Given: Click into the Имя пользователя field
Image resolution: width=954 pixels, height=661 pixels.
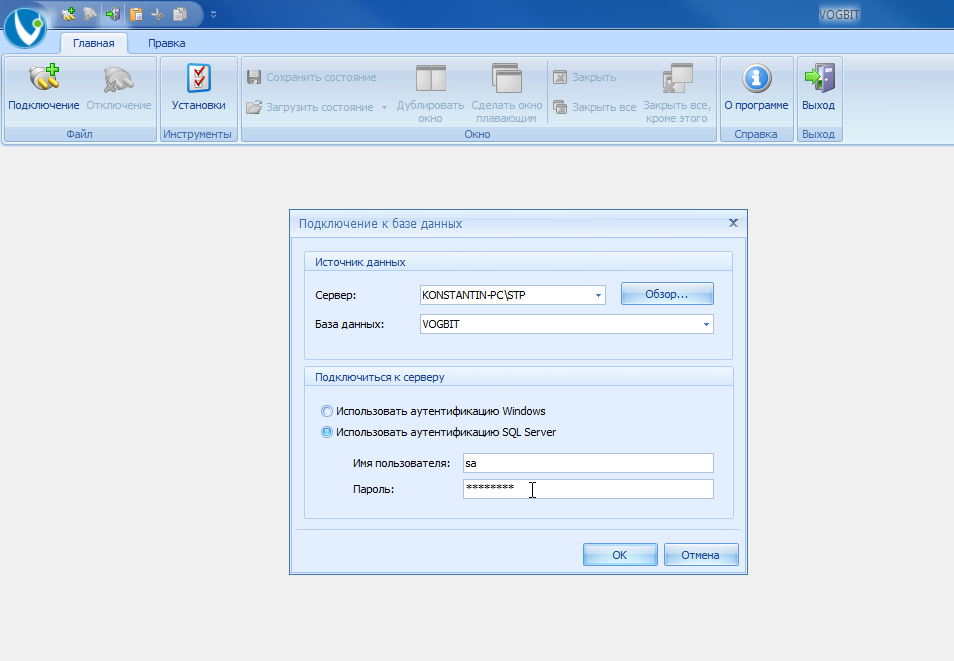Looking at the screenshot, I should 588,463.
